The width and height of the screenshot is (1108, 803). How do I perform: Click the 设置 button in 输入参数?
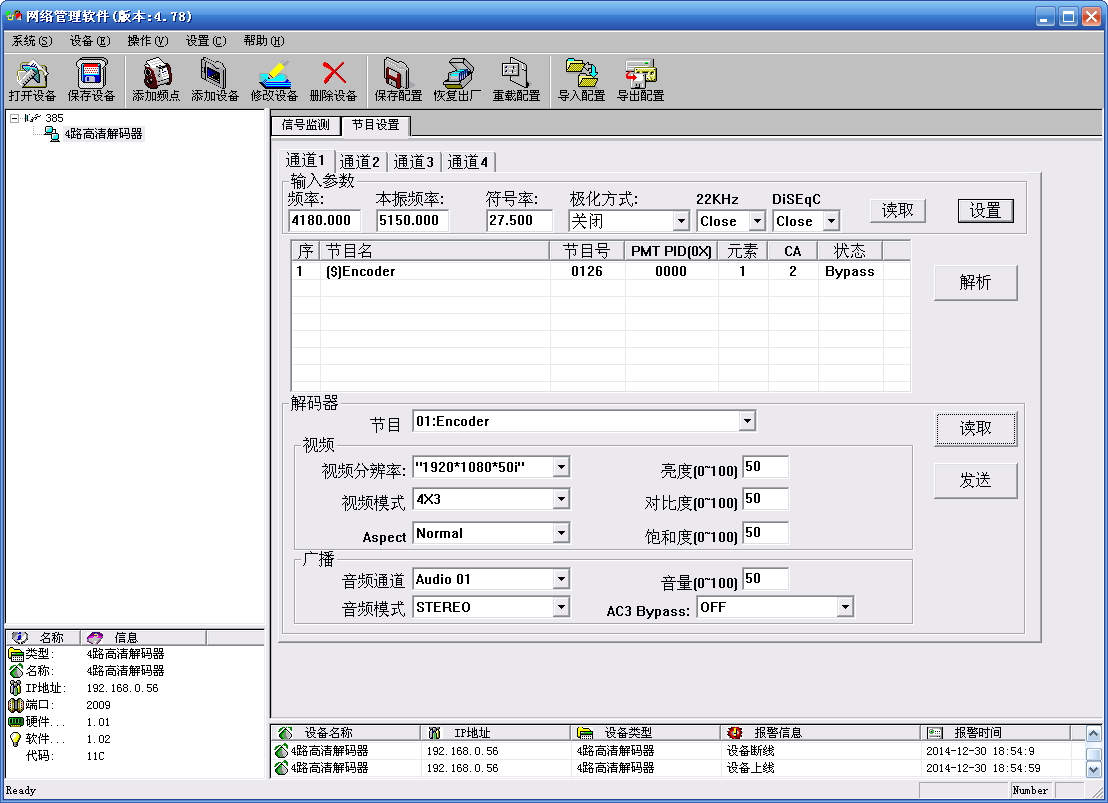985,210
